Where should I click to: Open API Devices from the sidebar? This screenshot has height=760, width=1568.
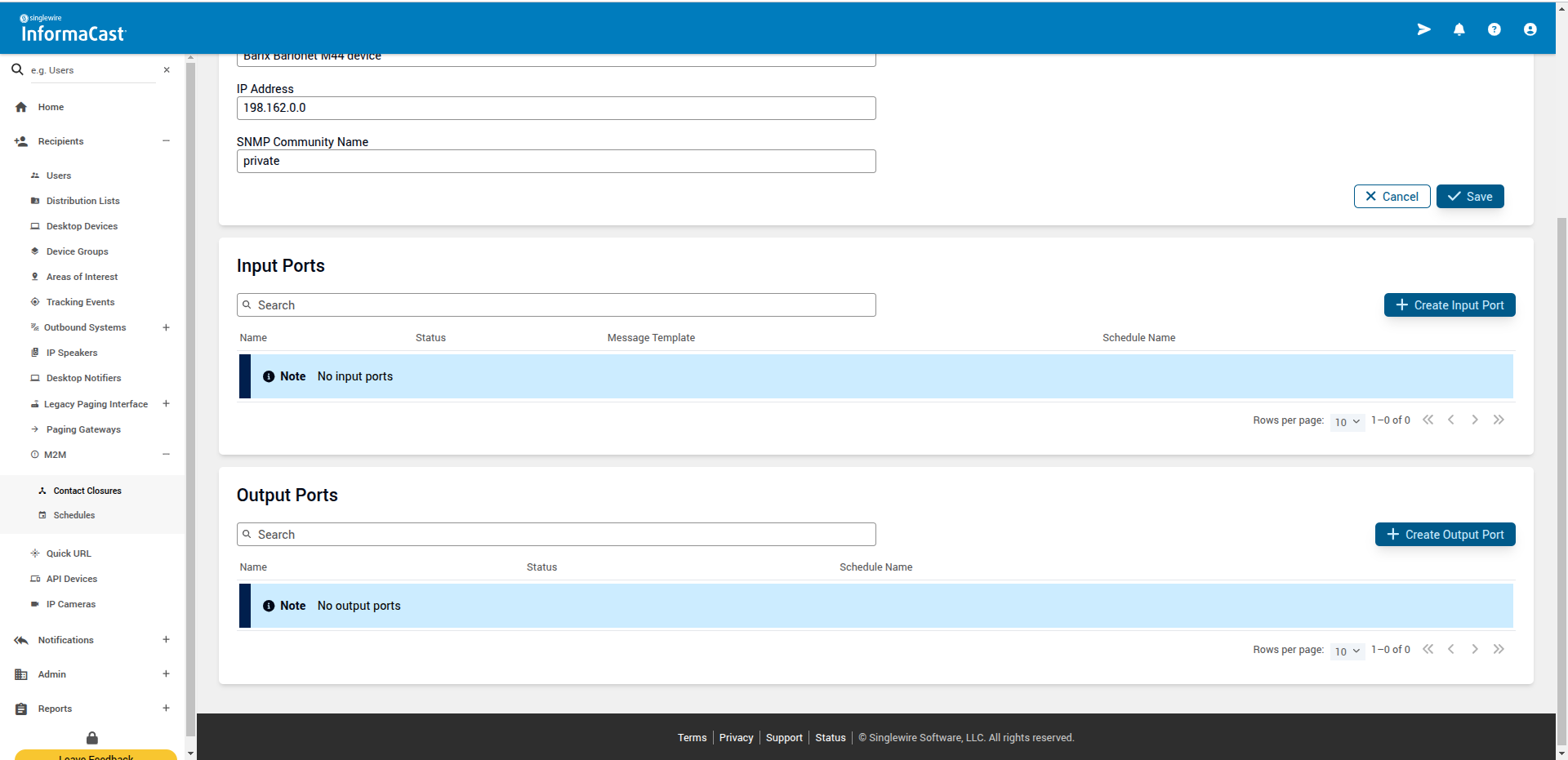pos(34,579)
